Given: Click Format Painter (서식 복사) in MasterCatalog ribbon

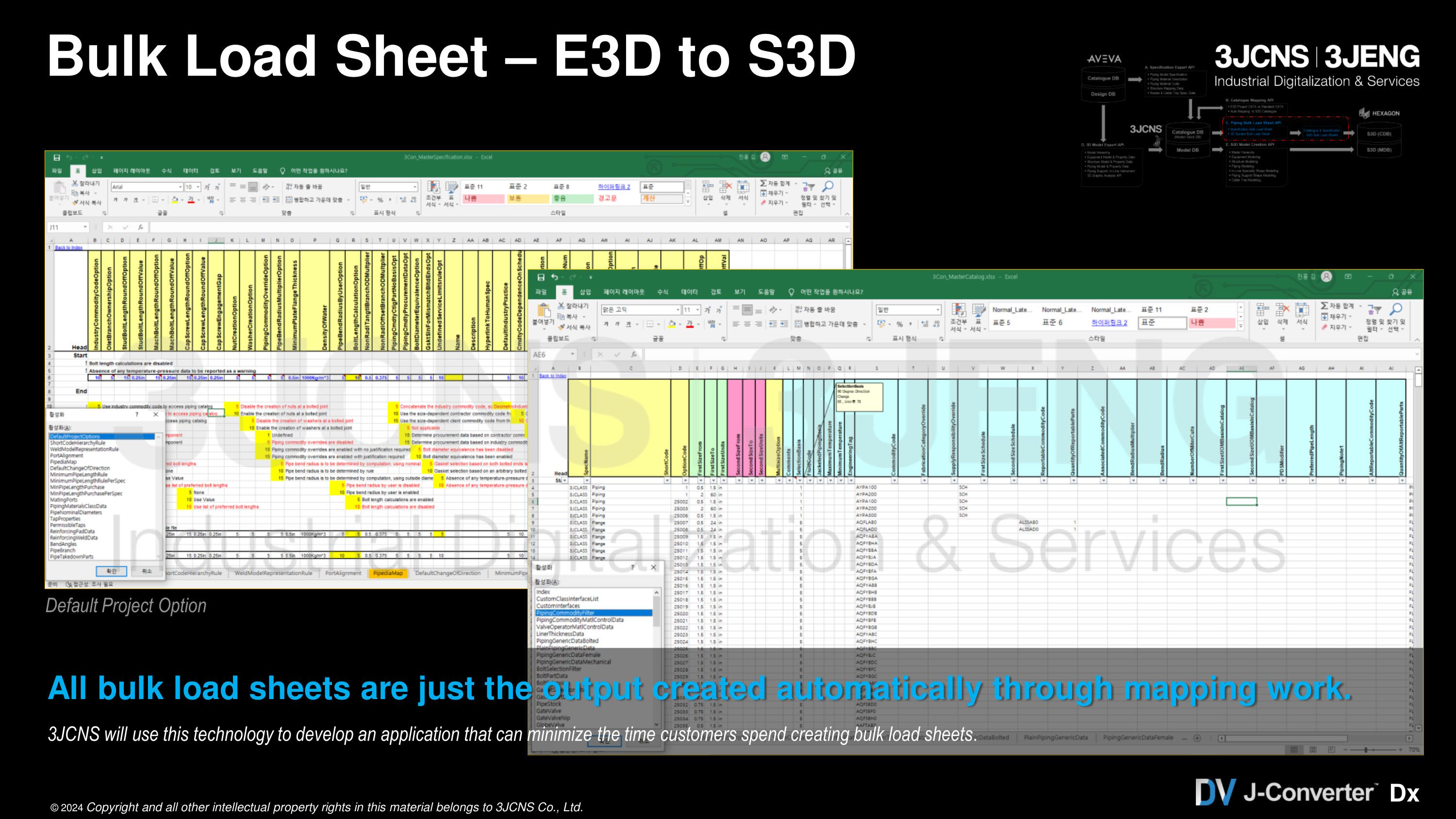Looking at the screenshot, I should point(574,327).
